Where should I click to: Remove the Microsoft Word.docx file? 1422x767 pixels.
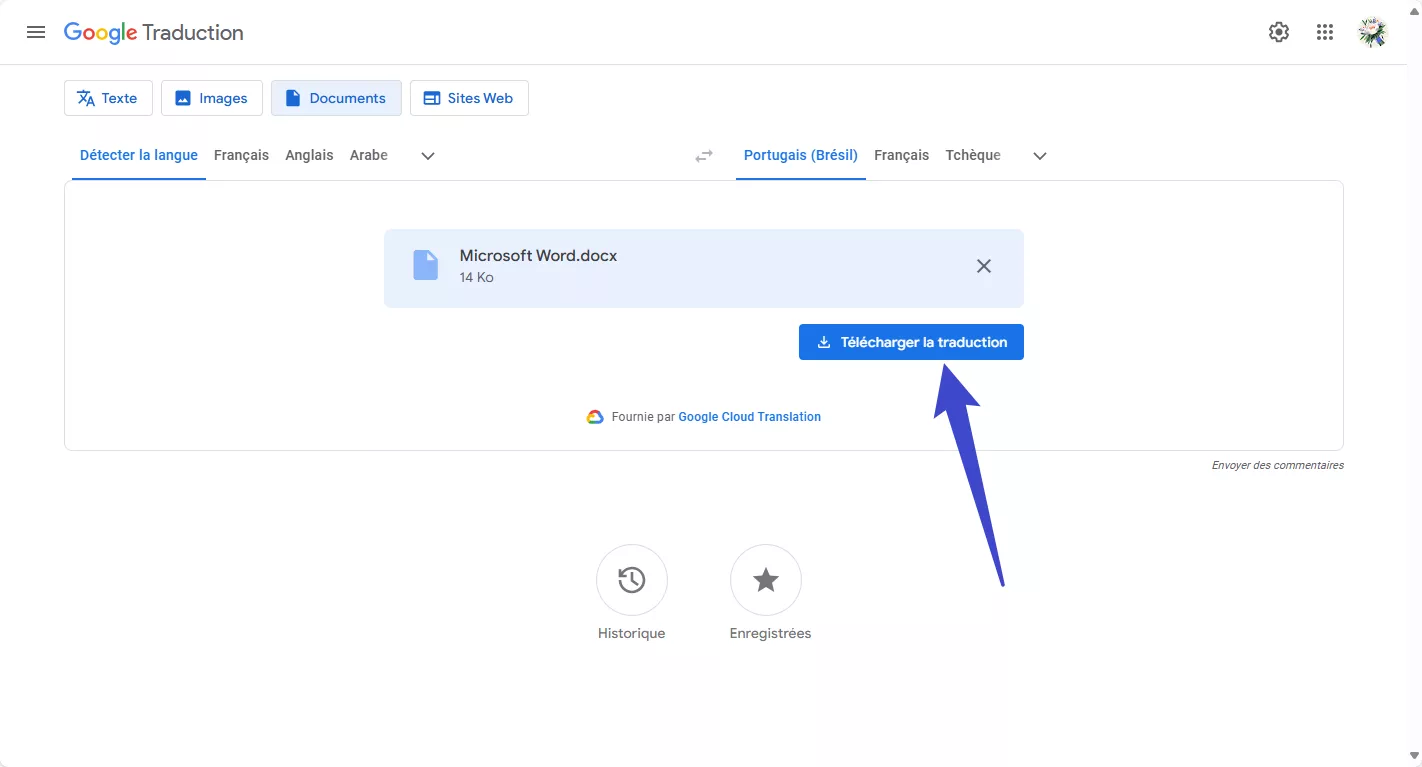(x=983, y=266)
